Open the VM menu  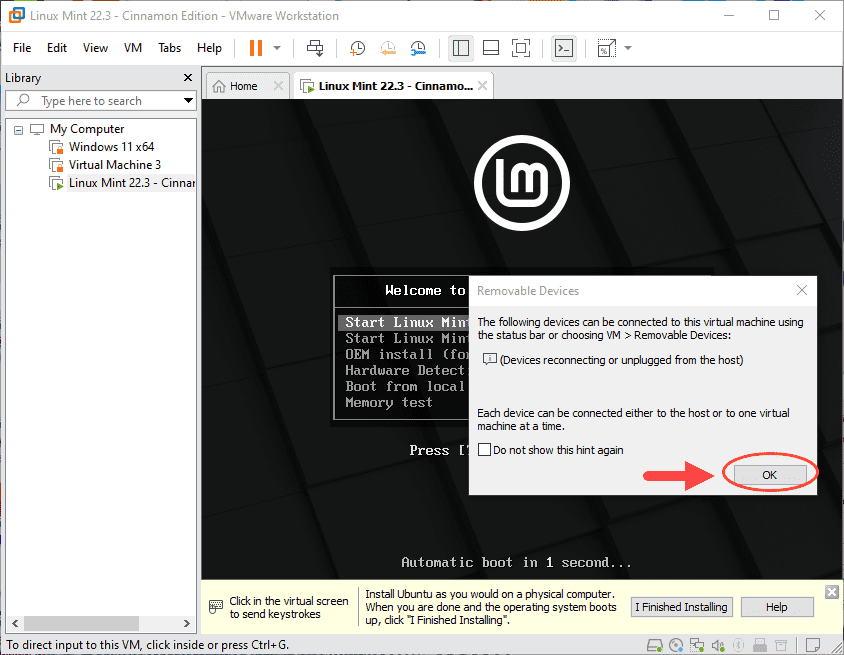coord(132,48)
